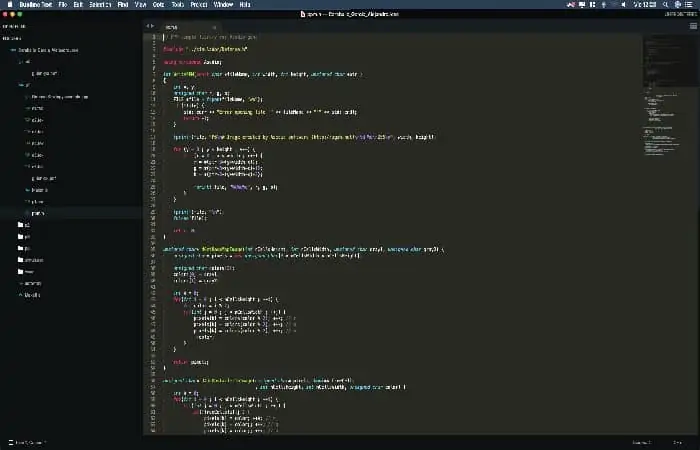Collapse the top project folder in sidebar

click(x=13, y=50)
